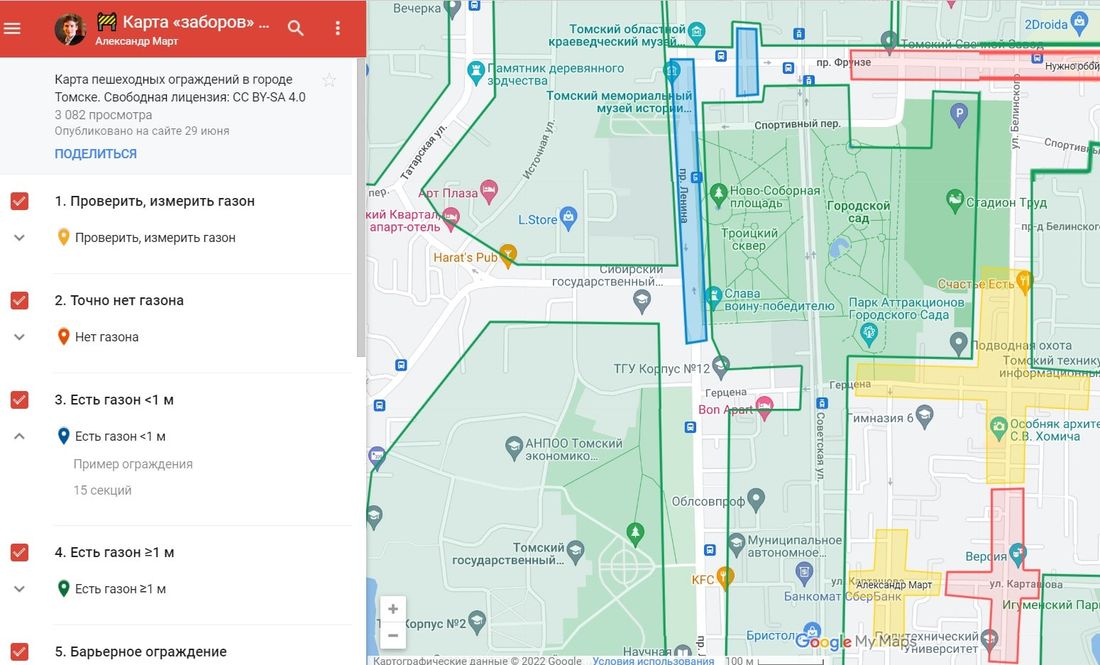Star this map using the favorite star icon
Screen dimensions: 1100x665
point(329,80)
